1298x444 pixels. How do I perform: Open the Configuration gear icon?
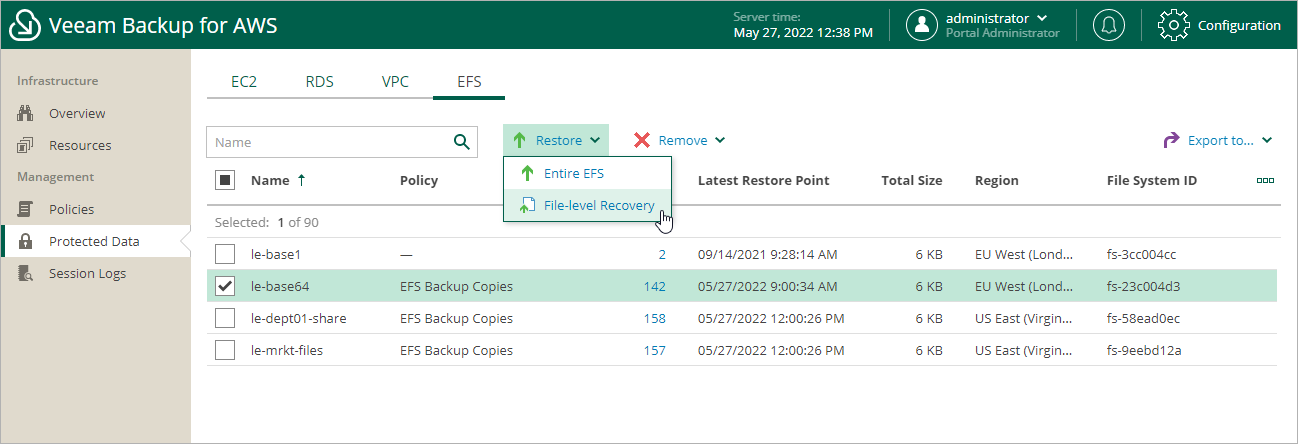pos(1173,25)
